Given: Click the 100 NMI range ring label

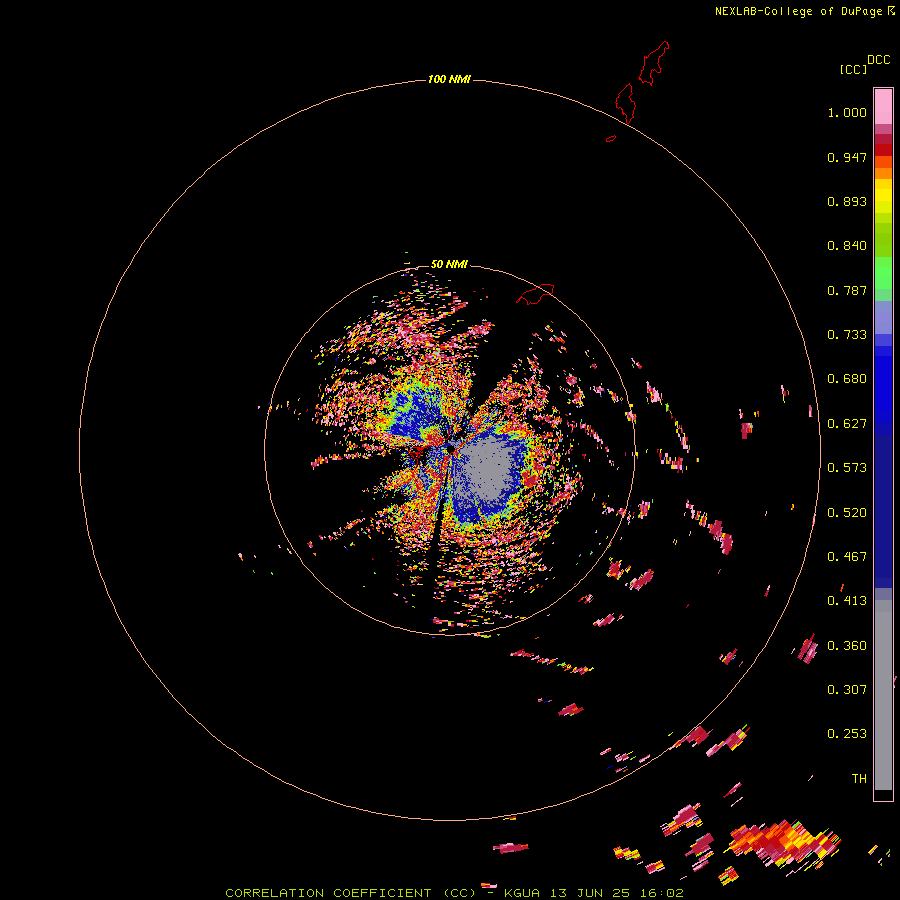Looking at the screenshot, I should (x=449, y=79).
